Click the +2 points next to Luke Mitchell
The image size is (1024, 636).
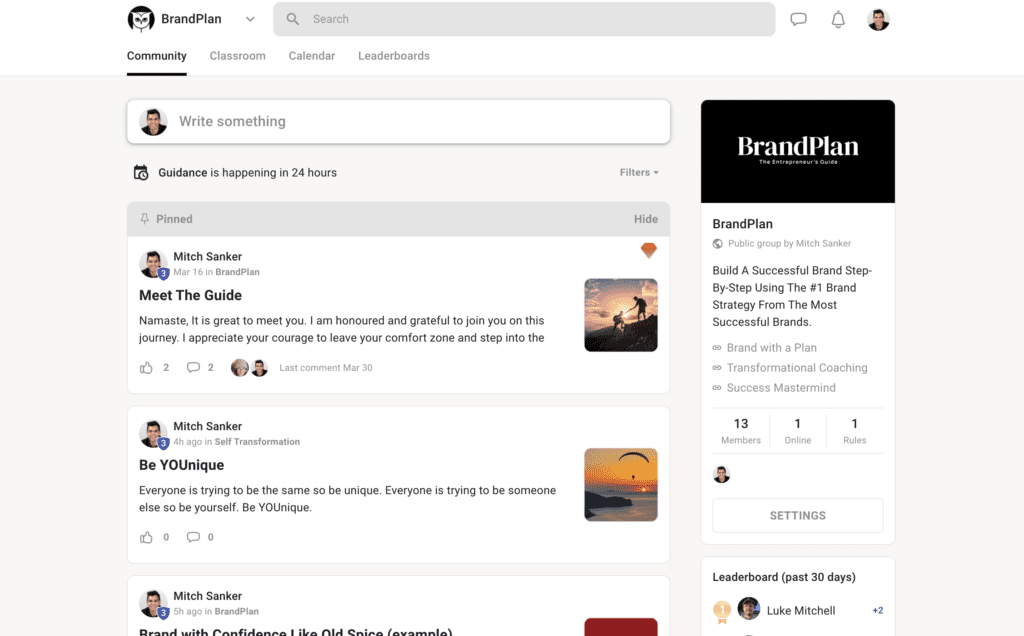(878, 611)
